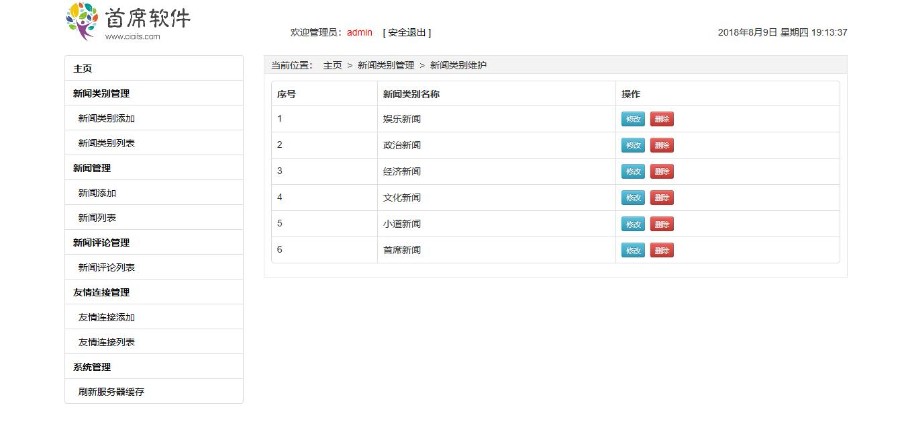This screenshot has width=900, height=426.
Task: Select the 新闻类别管理 sidebar heading
Action: pyautogui.click(x=154, y=93)
